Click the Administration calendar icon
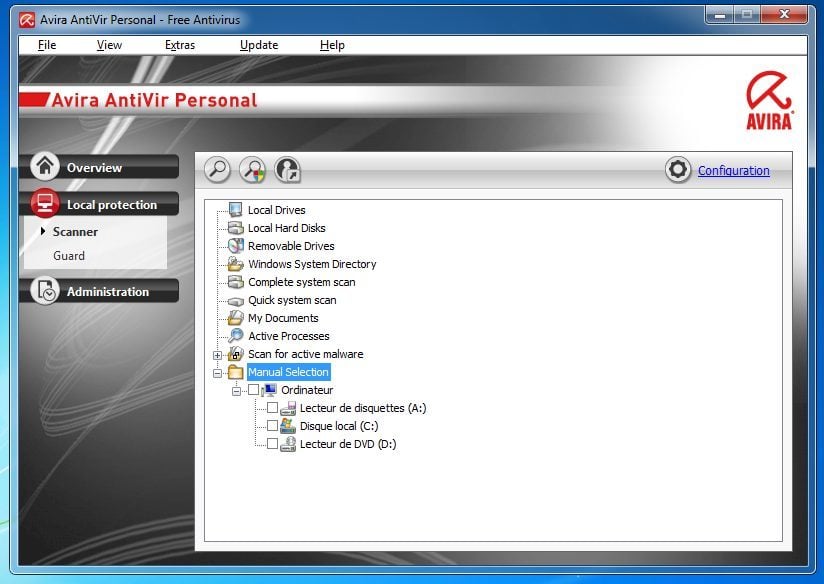824x584 pixels. (x=45, y=291)
